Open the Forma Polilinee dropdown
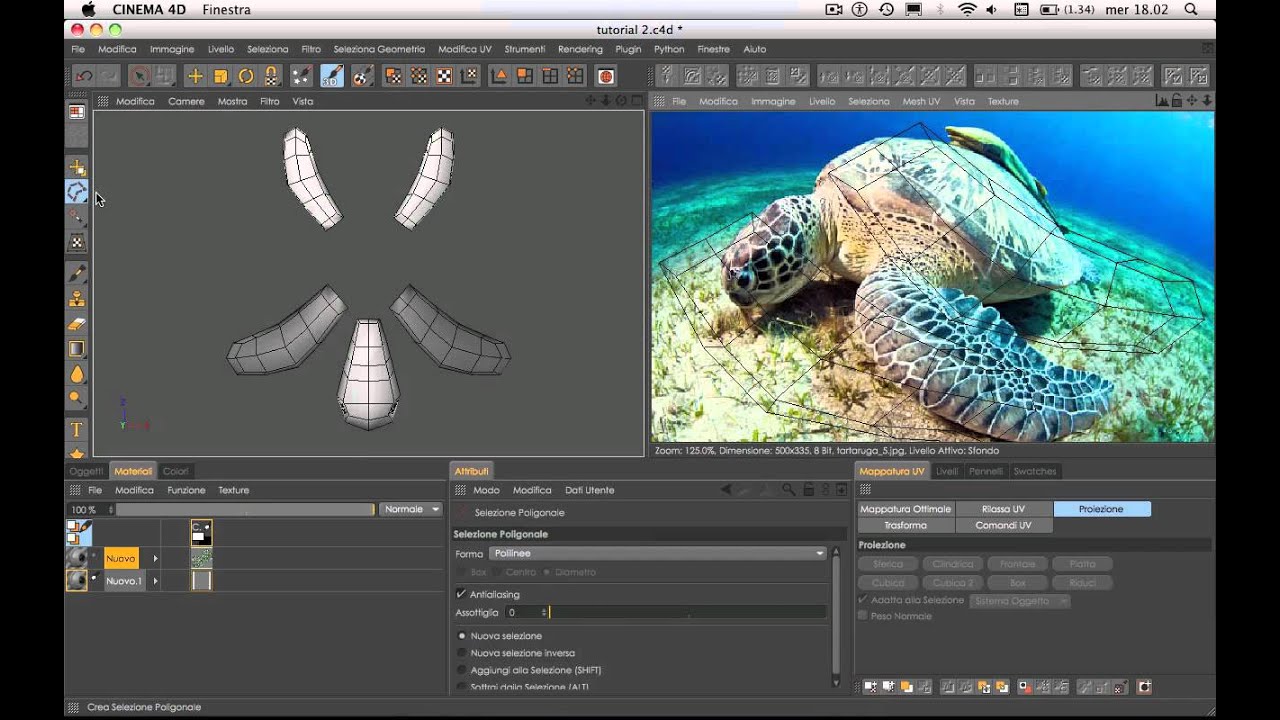1280x720 pixels. coord(658,553)
